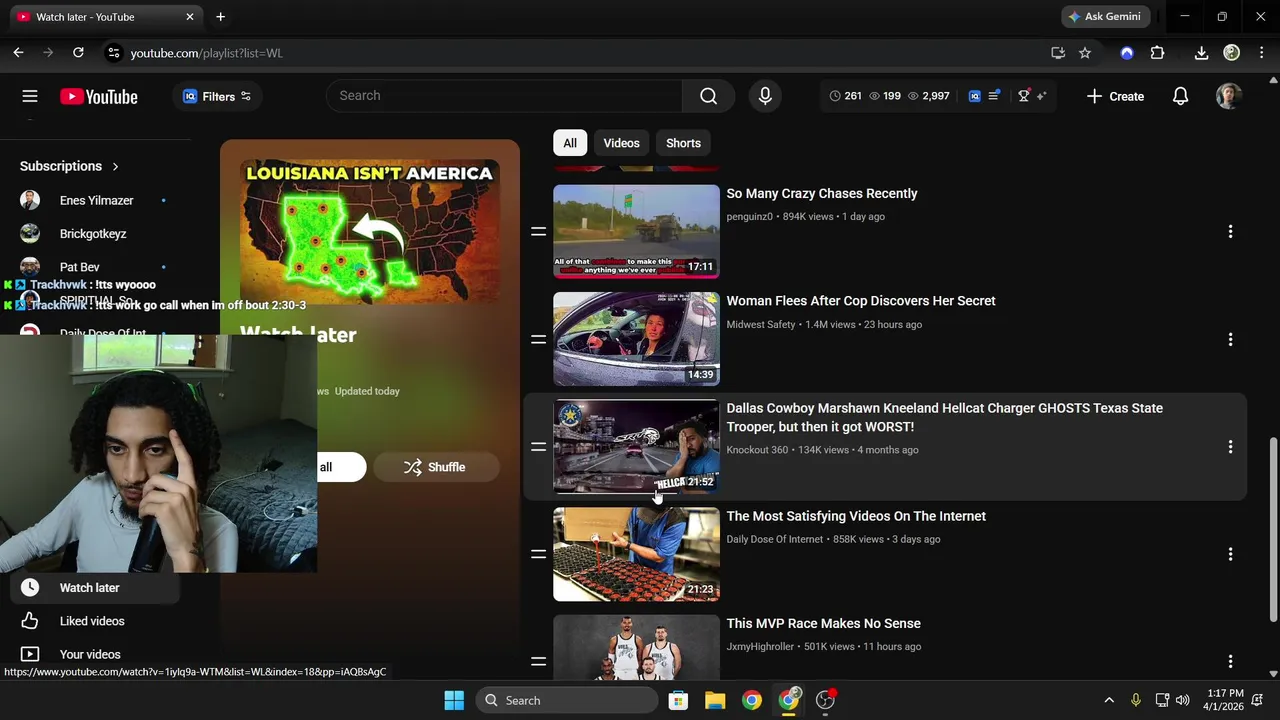Open the Woman Flees After Cop thumbnail

[636, 339]
